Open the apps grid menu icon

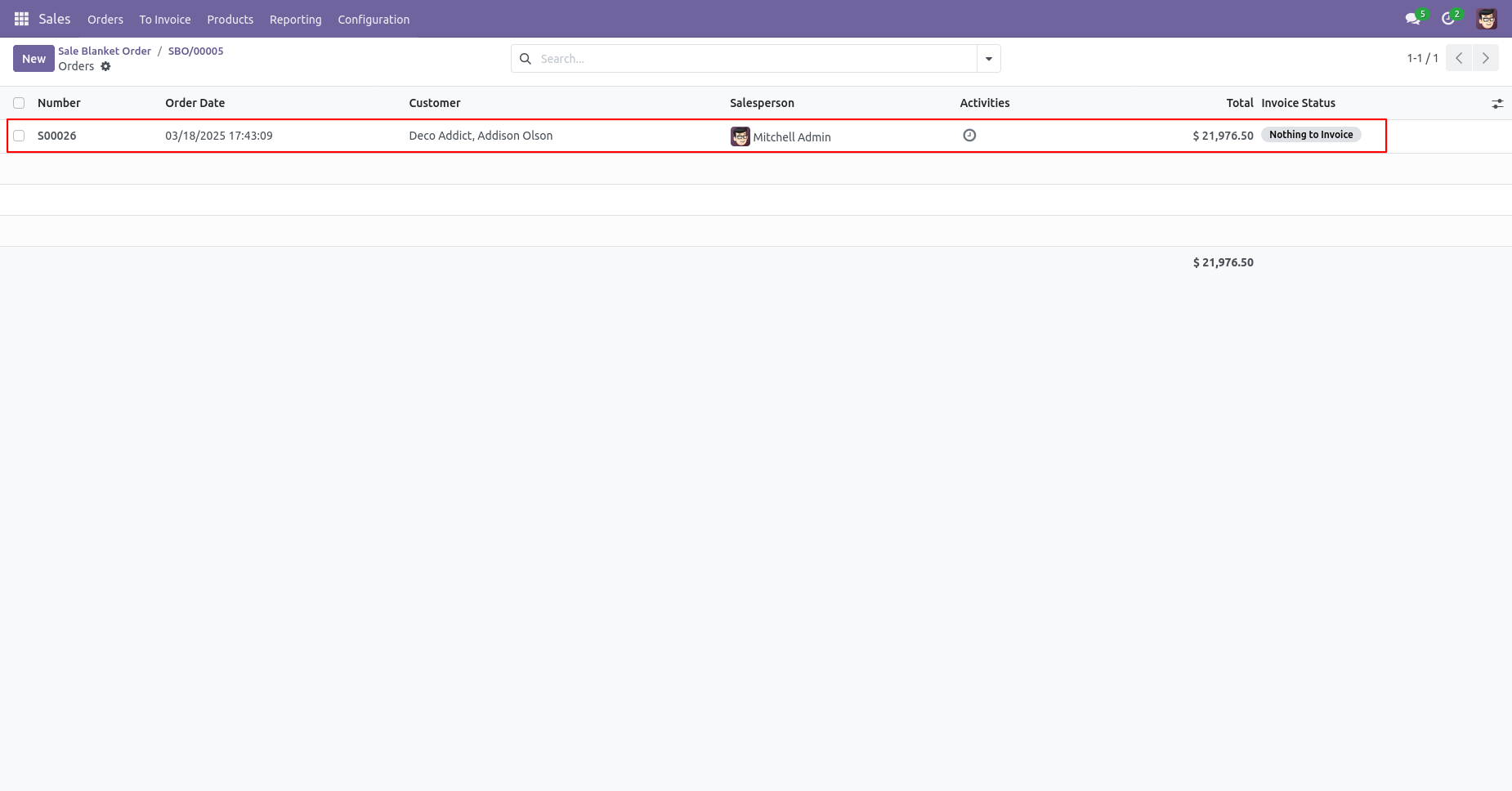pos(21,19)
